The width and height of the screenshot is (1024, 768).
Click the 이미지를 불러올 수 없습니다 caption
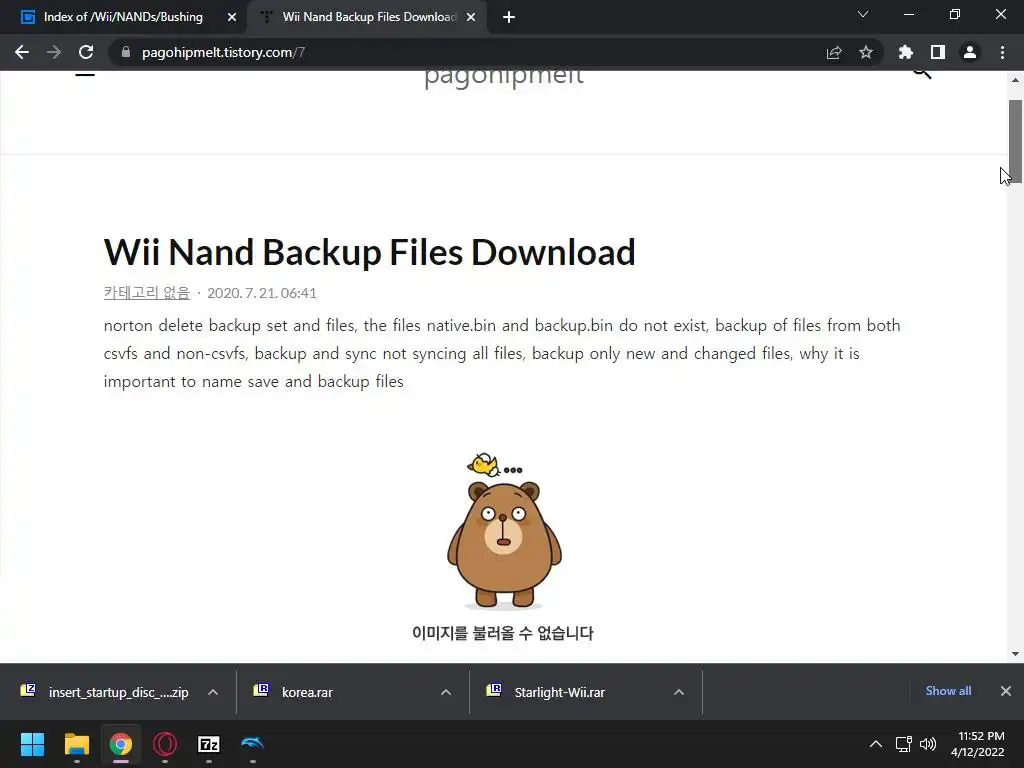pos(503,633)
